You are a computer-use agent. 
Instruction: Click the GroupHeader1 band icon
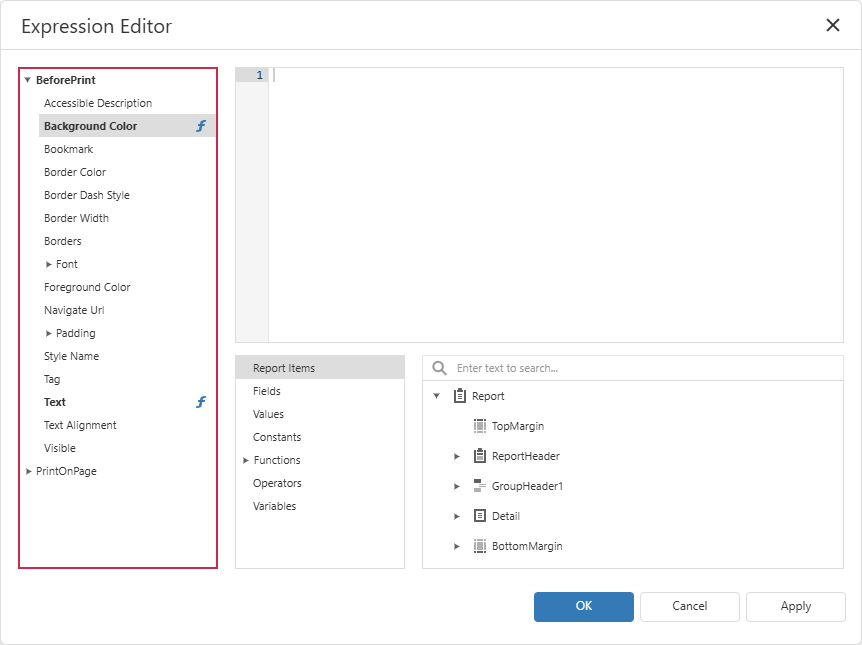[480, 486]
